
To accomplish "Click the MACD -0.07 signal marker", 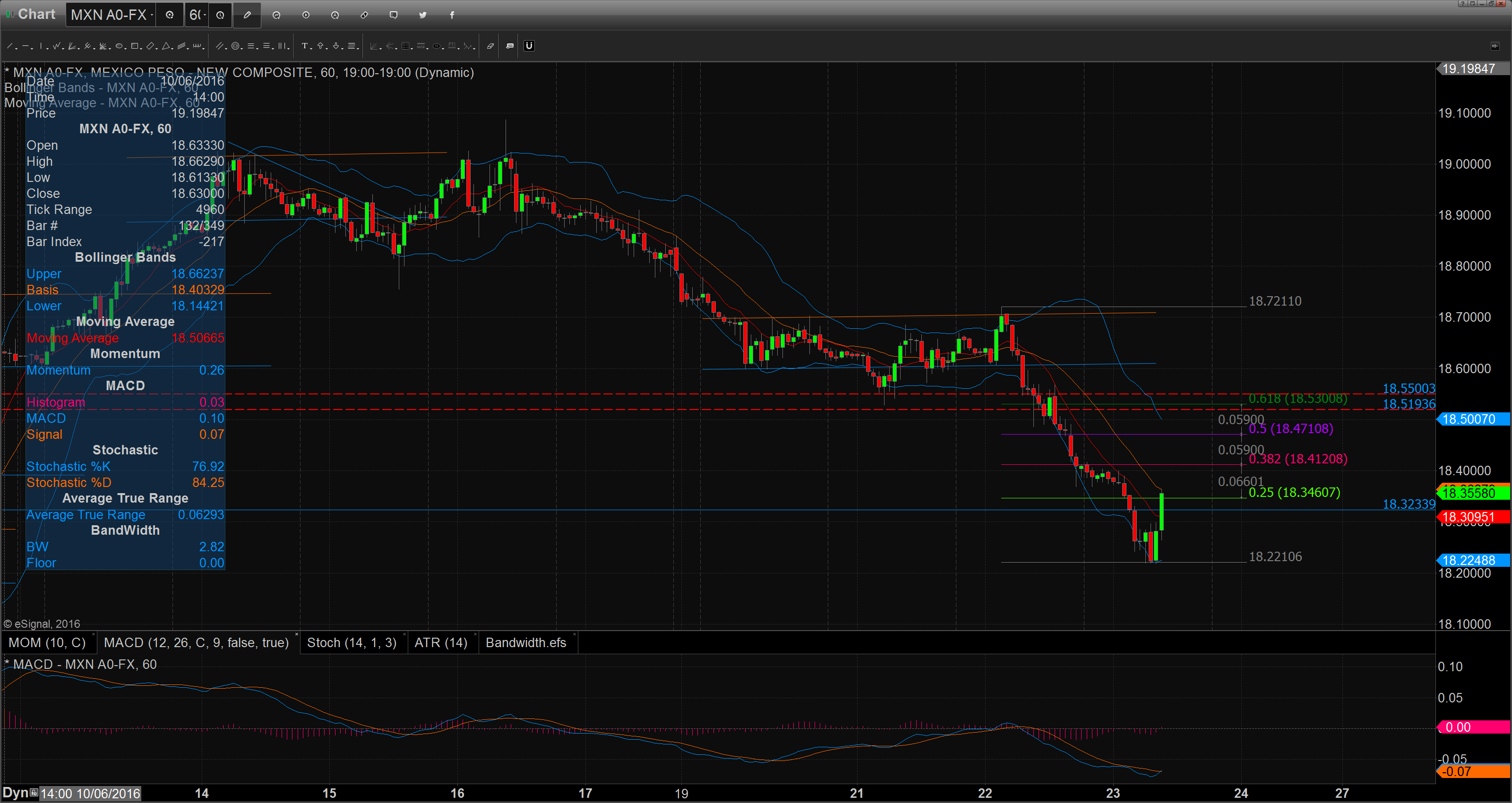I will tap(1472, 771).
